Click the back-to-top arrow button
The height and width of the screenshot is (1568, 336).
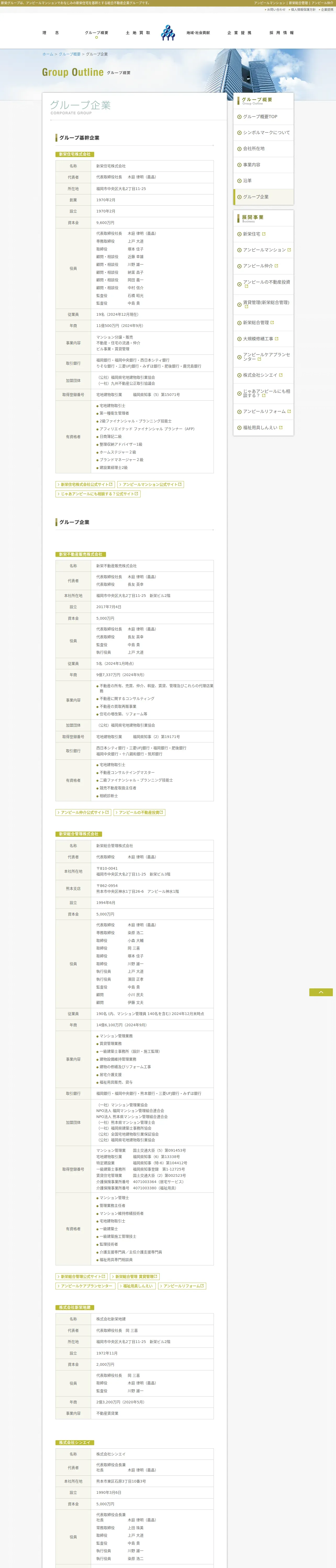click(321, 993)
